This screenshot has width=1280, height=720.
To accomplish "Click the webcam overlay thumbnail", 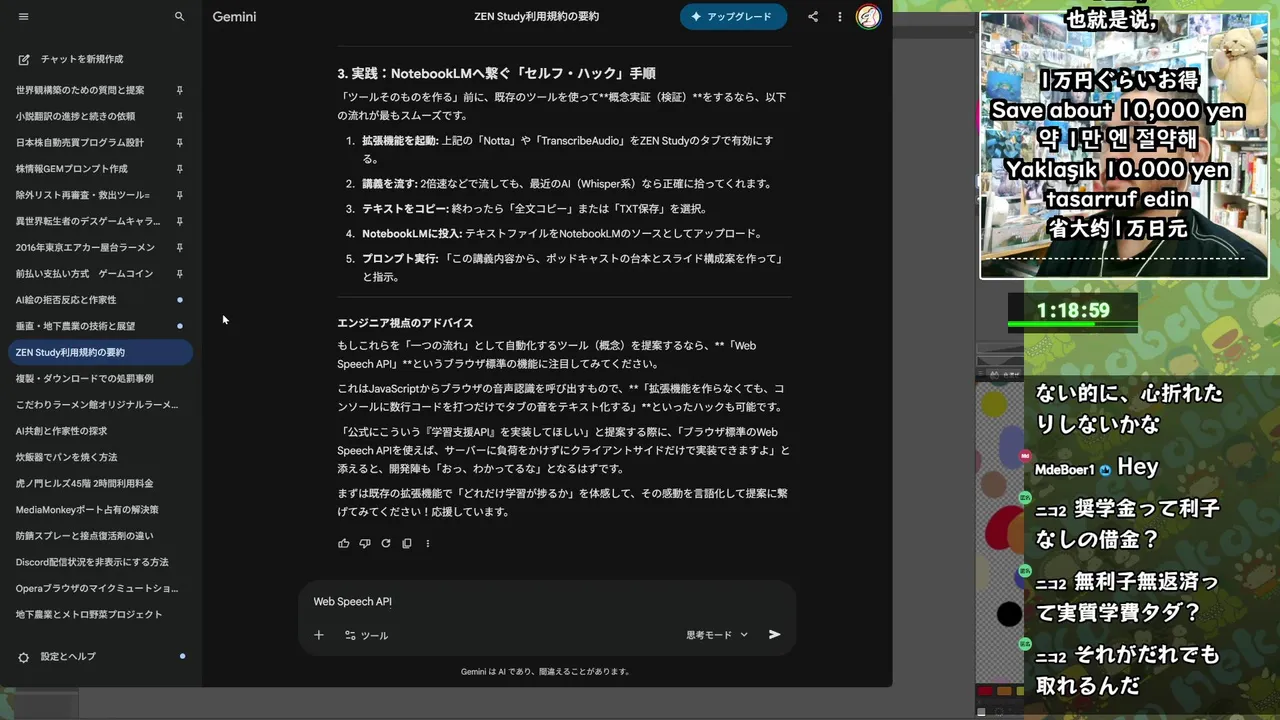I will 1124,145.
